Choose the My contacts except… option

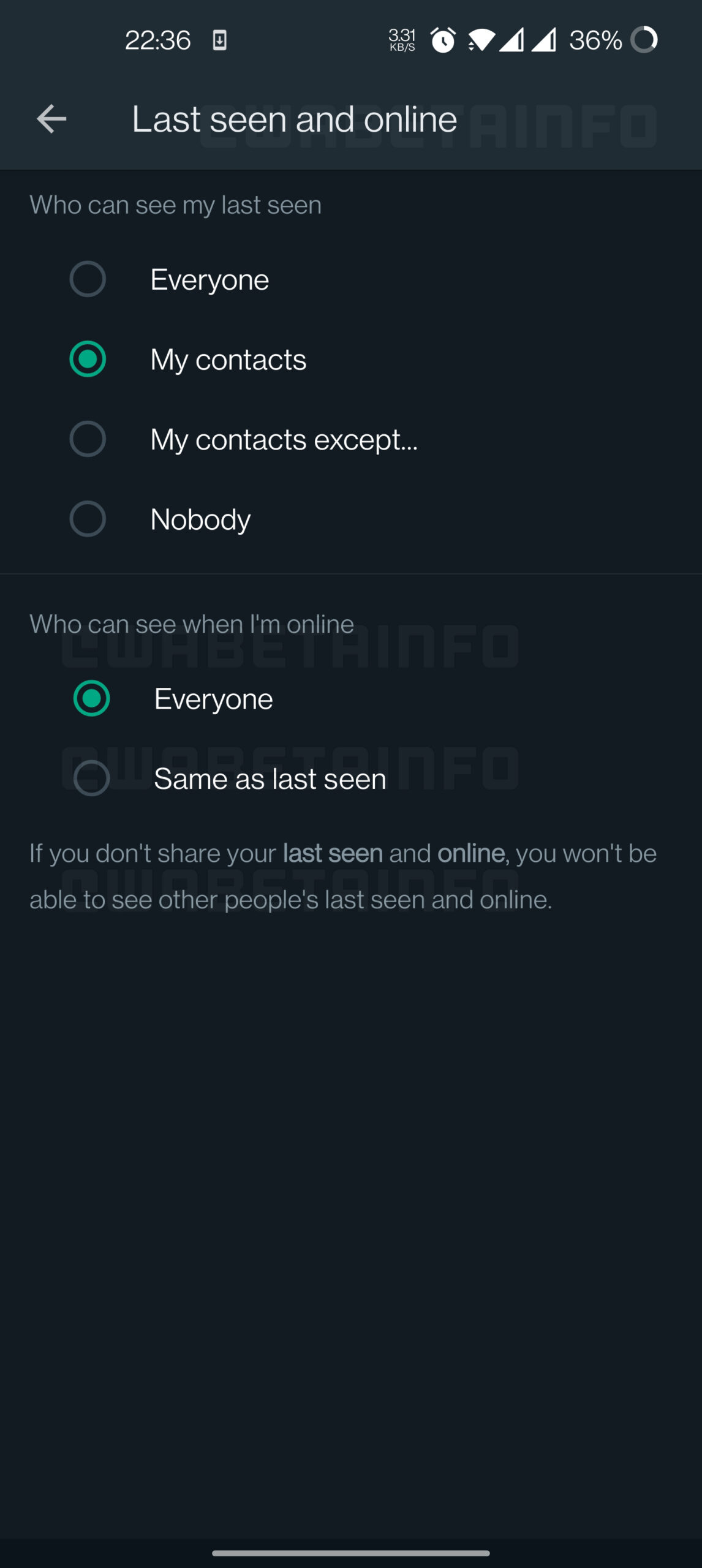pyautogui.click(x=88, y=439)
